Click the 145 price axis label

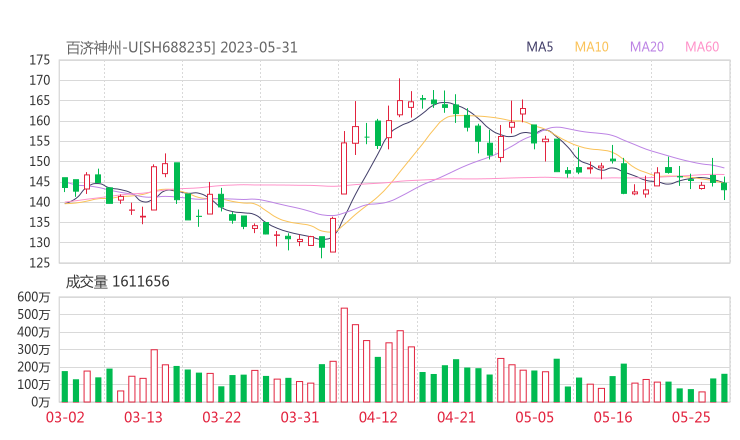(x=40, y=182)
